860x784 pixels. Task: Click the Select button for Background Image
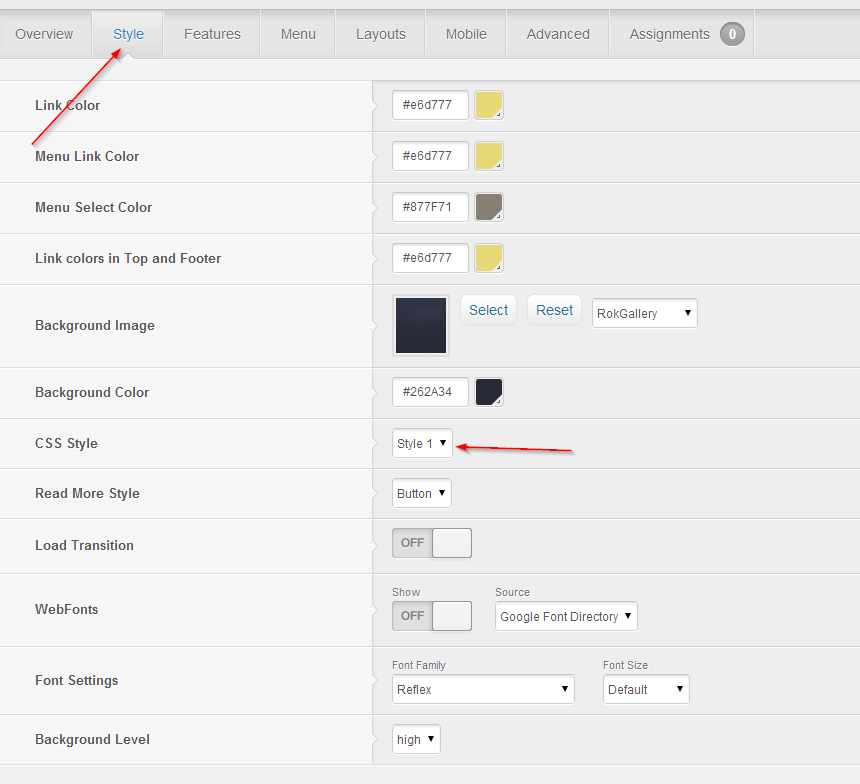tap(488, 310)
